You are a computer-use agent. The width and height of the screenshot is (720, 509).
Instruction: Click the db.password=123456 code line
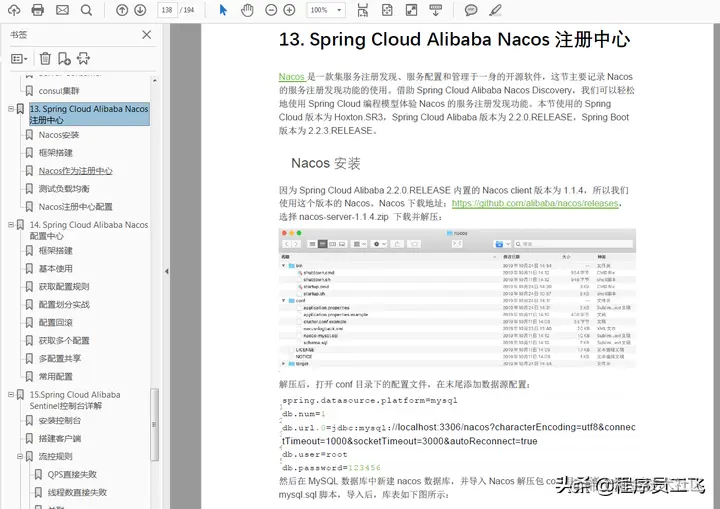click(331, 468)
